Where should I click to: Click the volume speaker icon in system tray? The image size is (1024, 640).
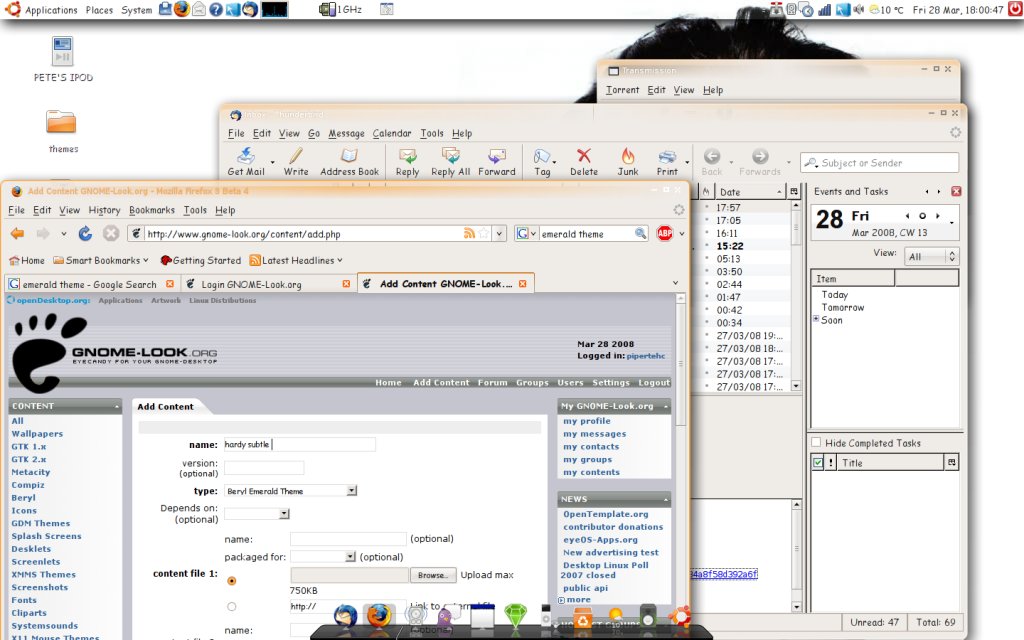coord(859,10)
